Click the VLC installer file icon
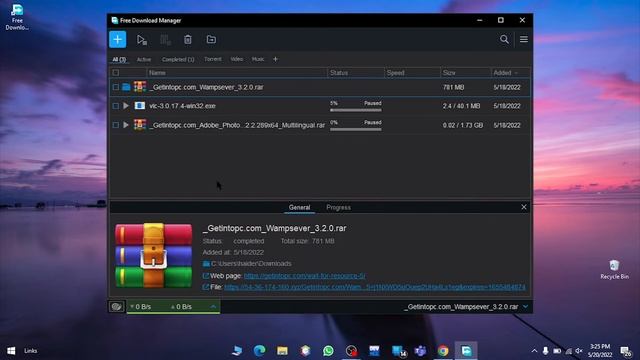Screen dimensions: 640x360 [x=140, y=106]
